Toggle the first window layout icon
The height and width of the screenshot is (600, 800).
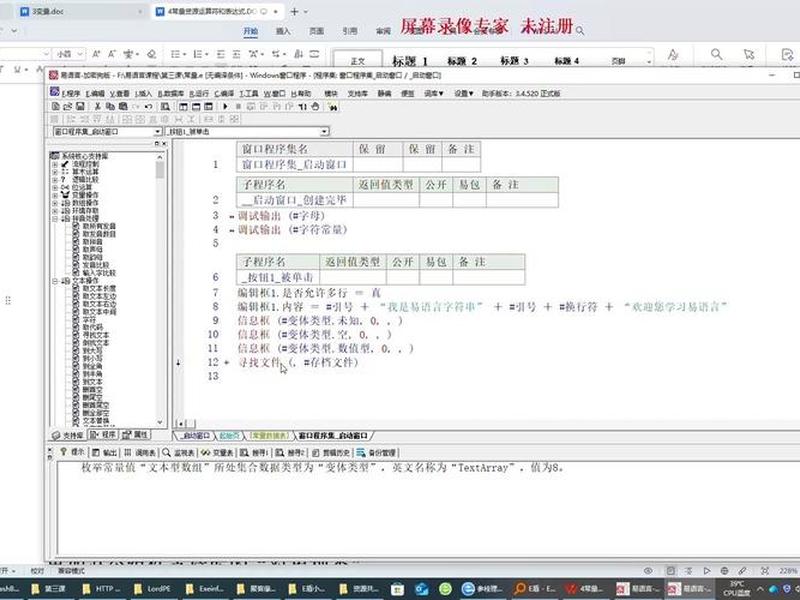tap(183, 107)
